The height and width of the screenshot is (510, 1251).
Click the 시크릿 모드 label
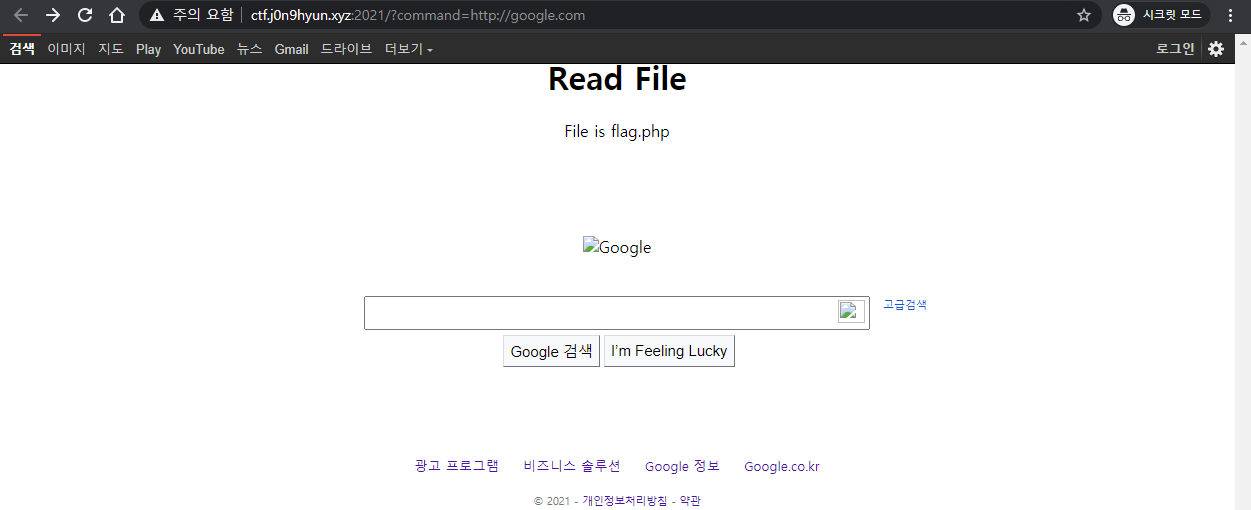click(1172, 15)
